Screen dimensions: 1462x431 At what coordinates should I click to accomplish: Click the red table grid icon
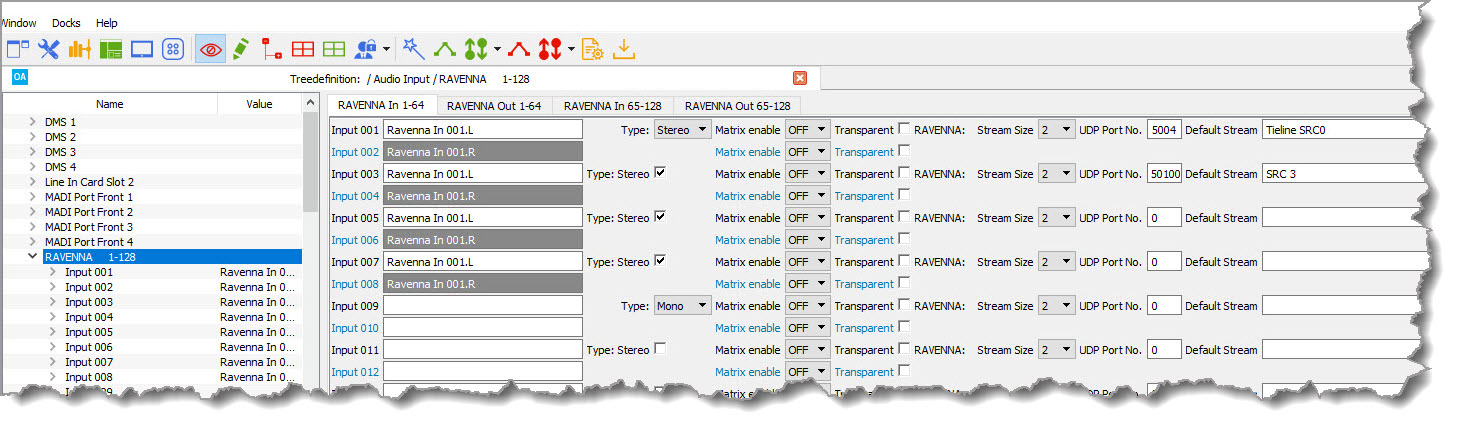(x=303, y=49)
